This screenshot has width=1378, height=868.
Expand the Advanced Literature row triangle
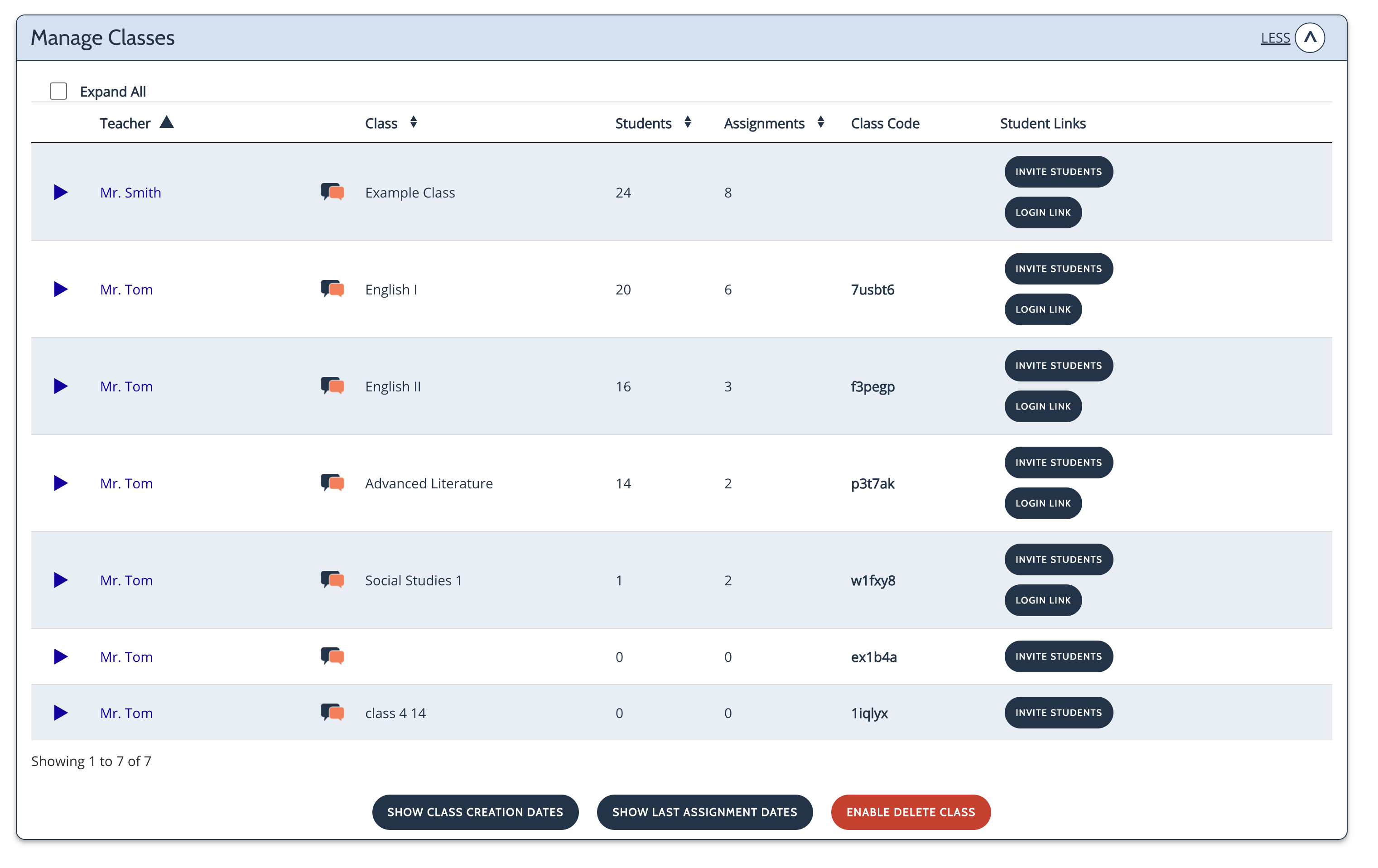[61, 483]
